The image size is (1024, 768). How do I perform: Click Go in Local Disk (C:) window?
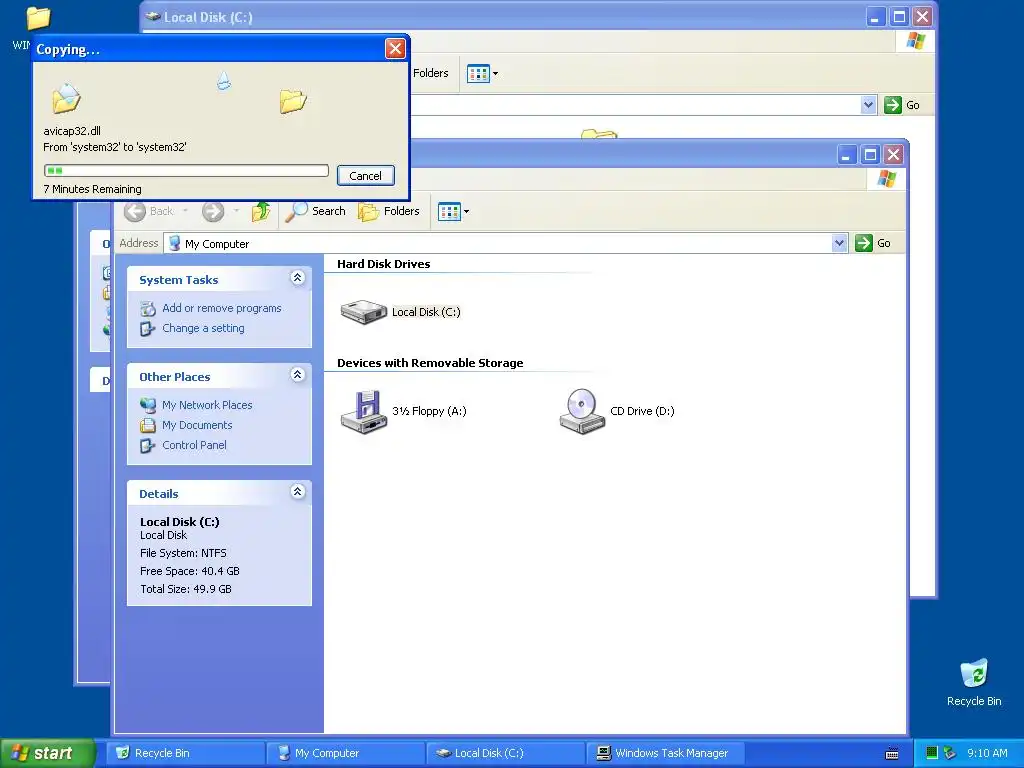click(902, 104)
